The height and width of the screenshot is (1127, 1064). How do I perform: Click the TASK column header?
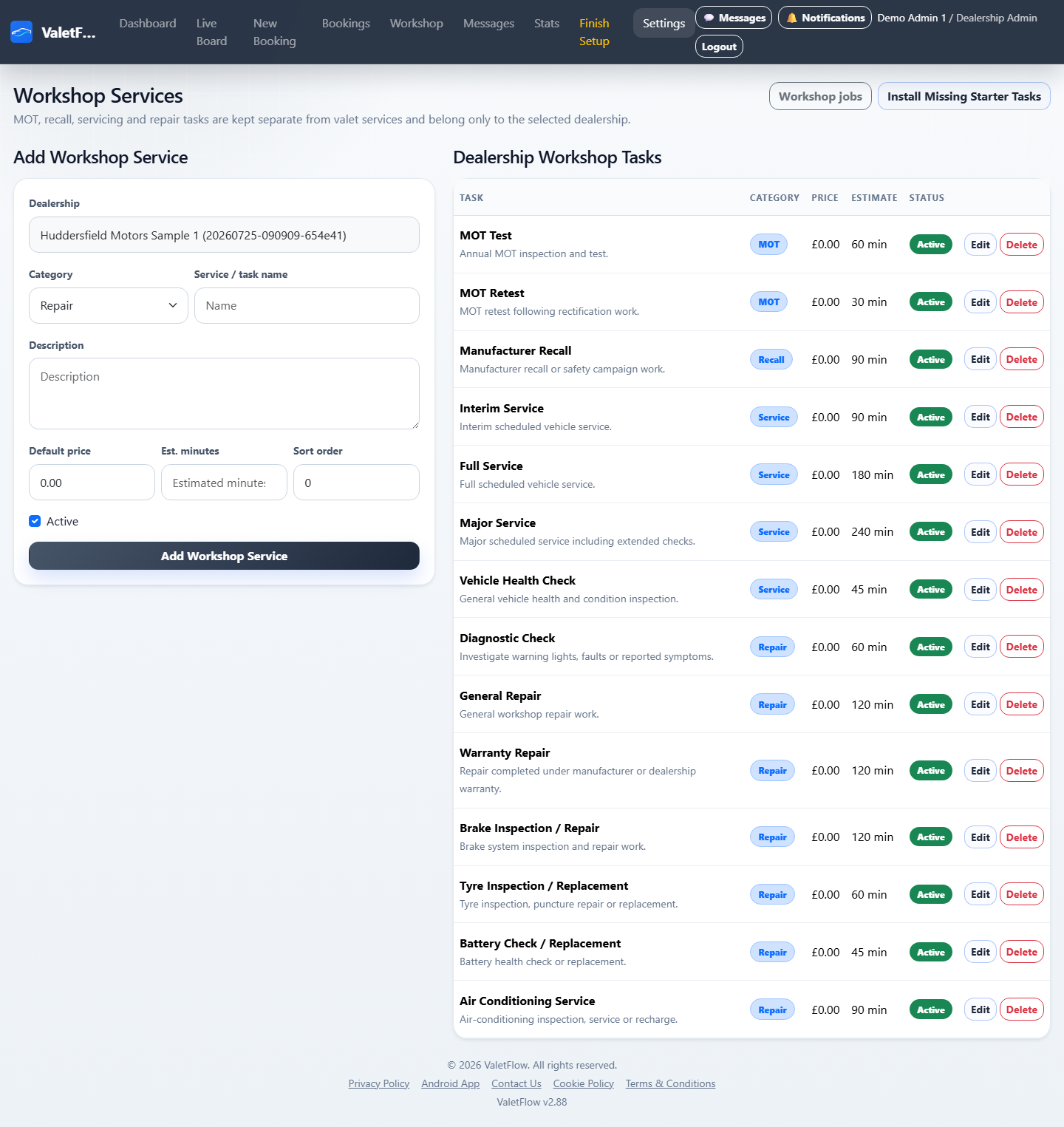click(x=471, y=197)
